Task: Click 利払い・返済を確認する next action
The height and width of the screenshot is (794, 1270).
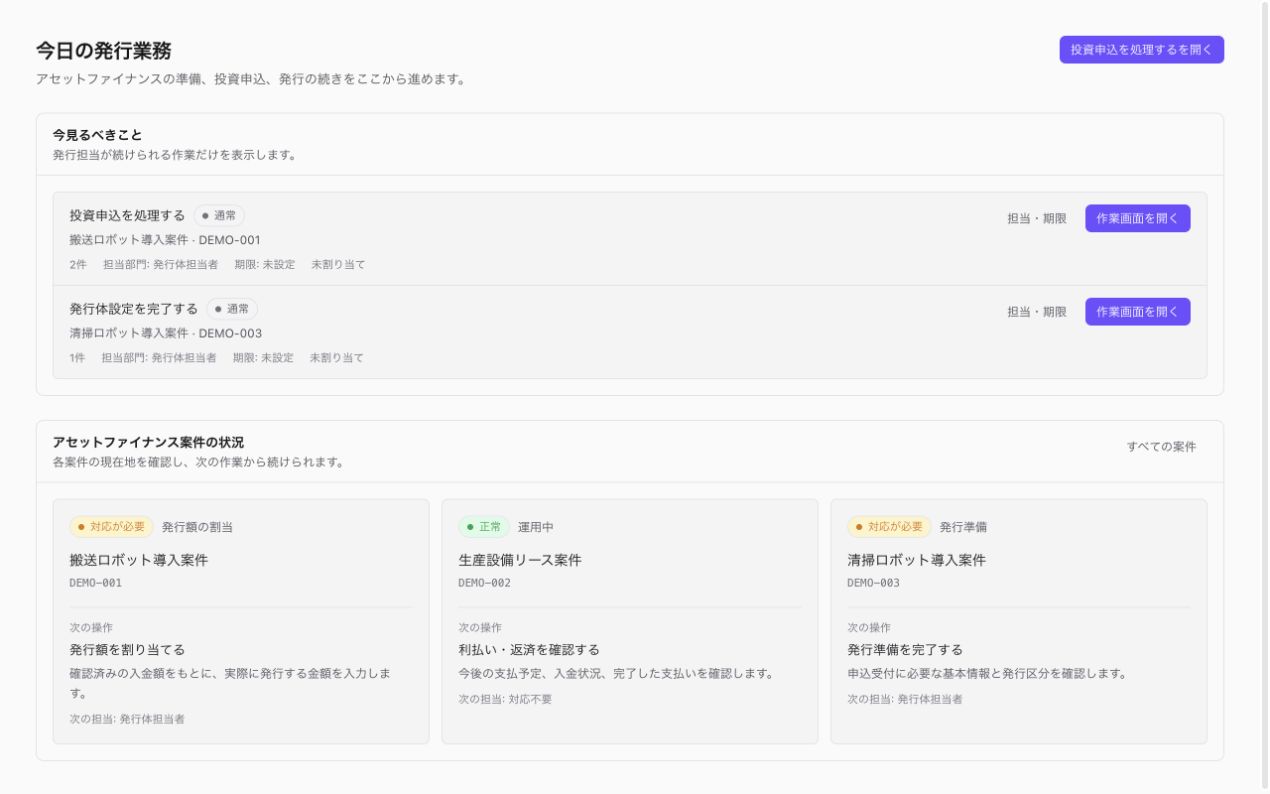Action: coord(529,649)
